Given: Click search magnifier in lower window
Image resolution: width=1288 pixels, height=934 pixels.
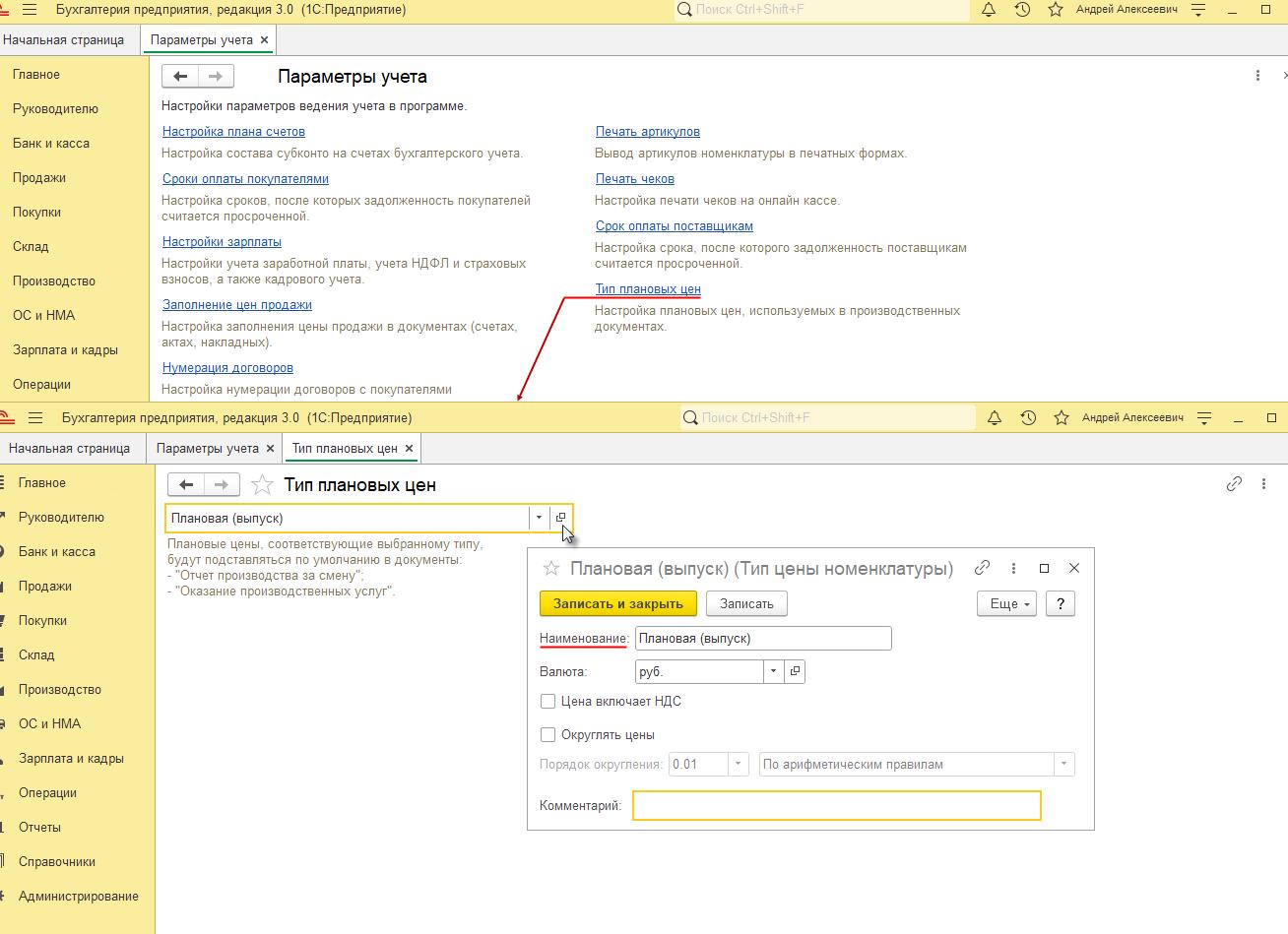Looking at the screenshot, I should click(x=690, y=418).
